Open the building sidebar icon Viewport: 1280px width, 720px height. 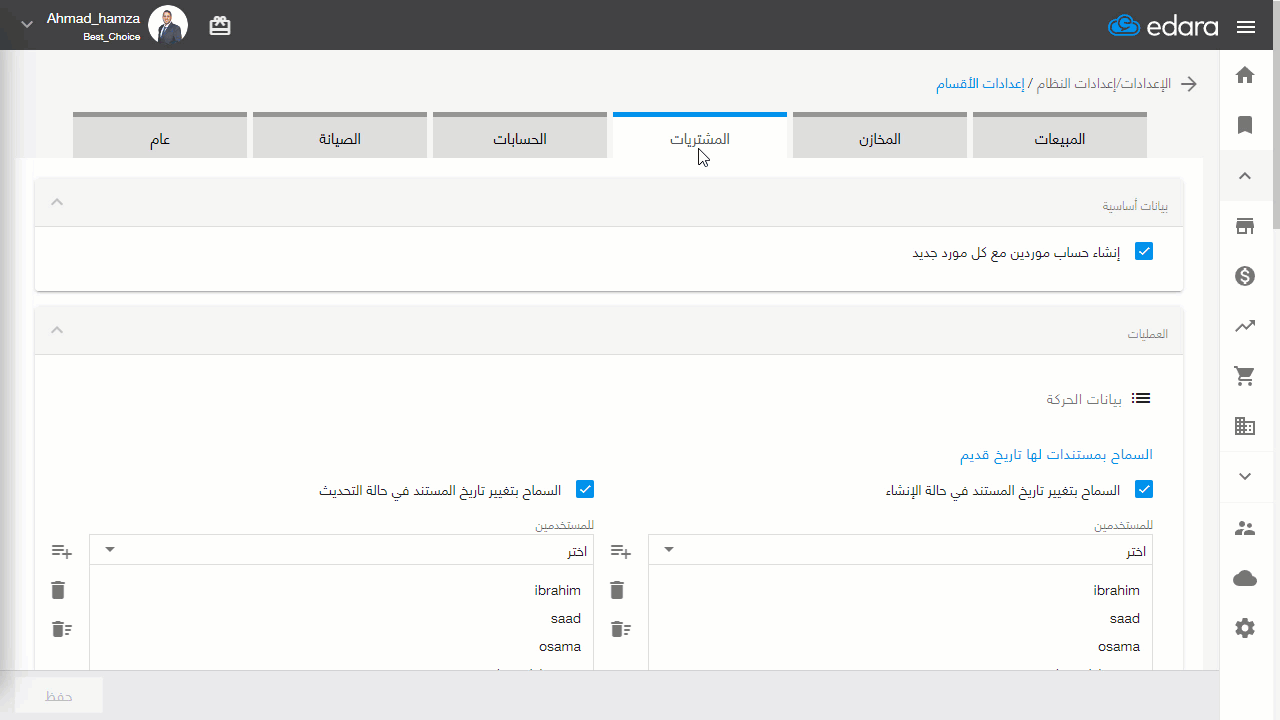(1245, 426)
